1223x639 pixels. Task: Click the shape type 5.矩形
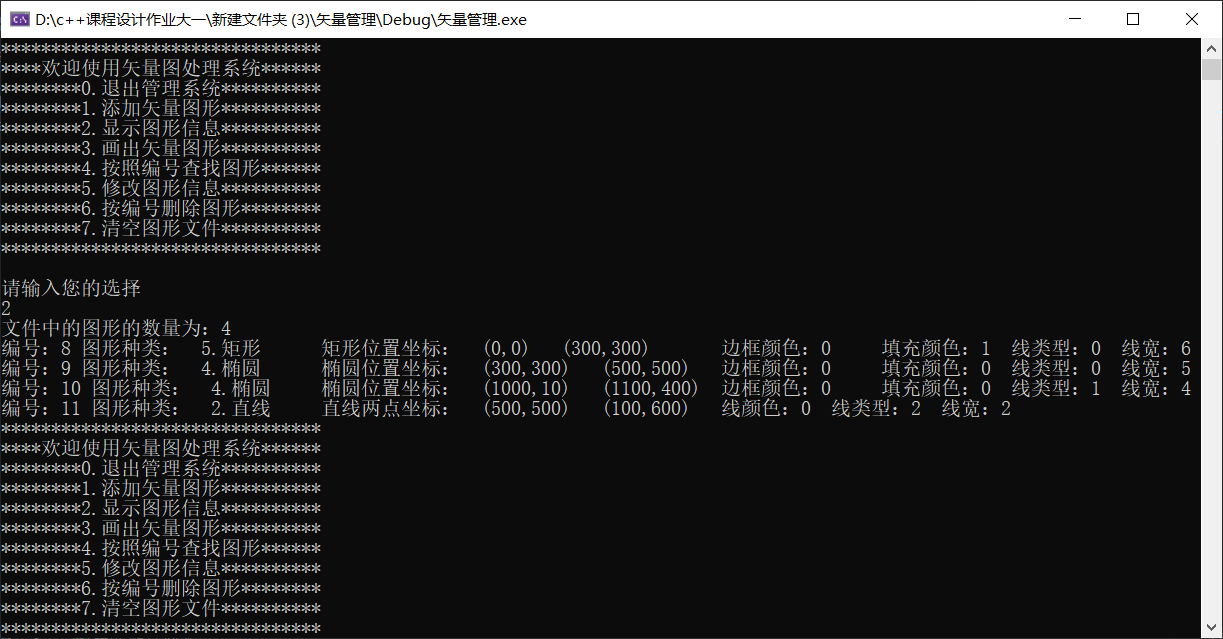[231, 349]
